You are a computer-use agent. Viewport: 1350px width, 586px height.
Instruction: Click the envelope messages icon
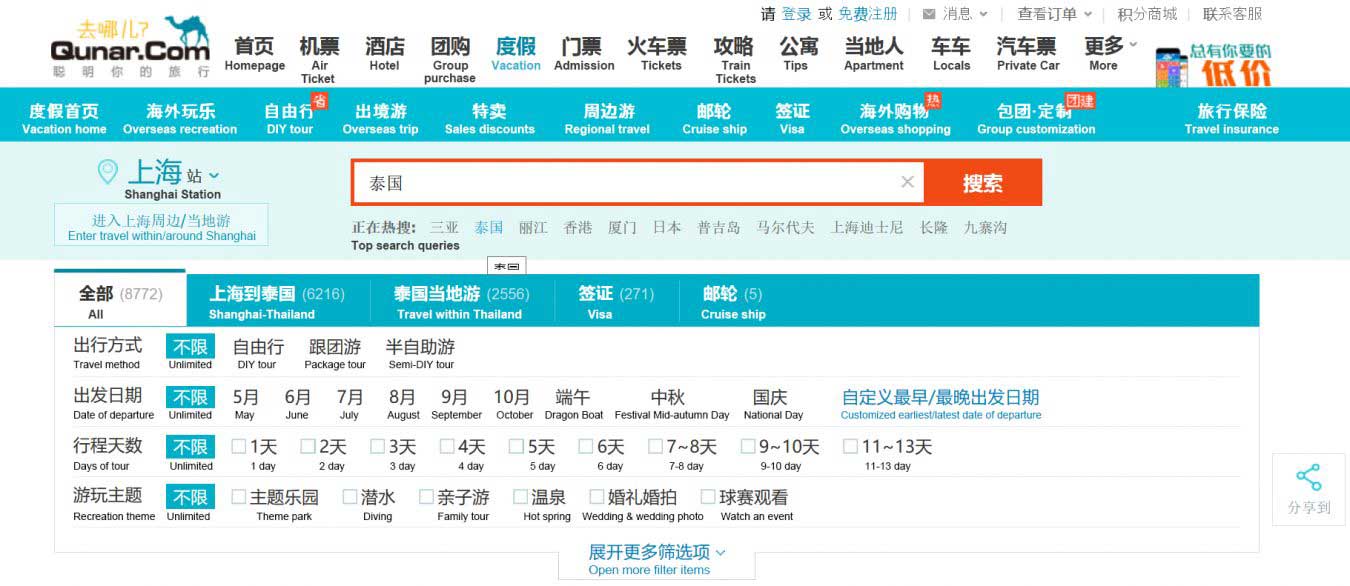(x=929, y=14)
